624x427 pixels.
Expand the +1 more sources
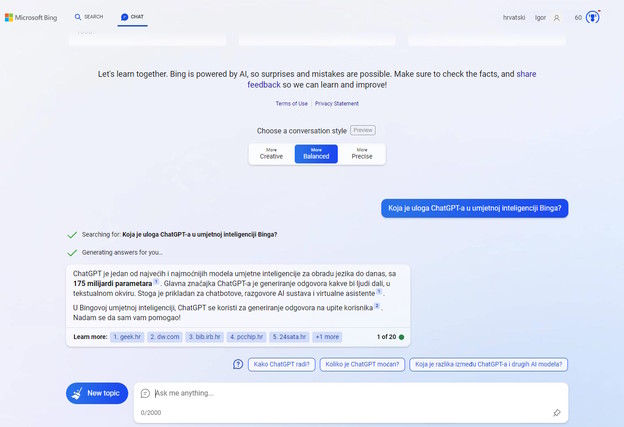coord(327,337)
